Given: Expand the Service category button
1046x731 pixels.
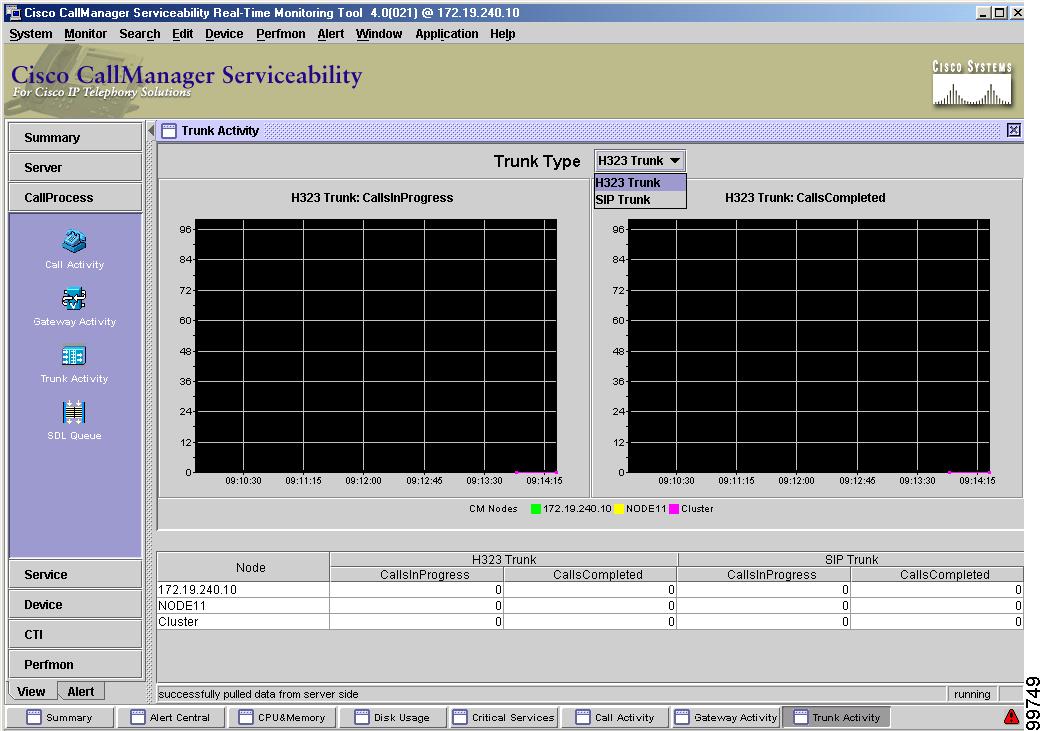Looking at the screenshot, I should coord(75,574).
